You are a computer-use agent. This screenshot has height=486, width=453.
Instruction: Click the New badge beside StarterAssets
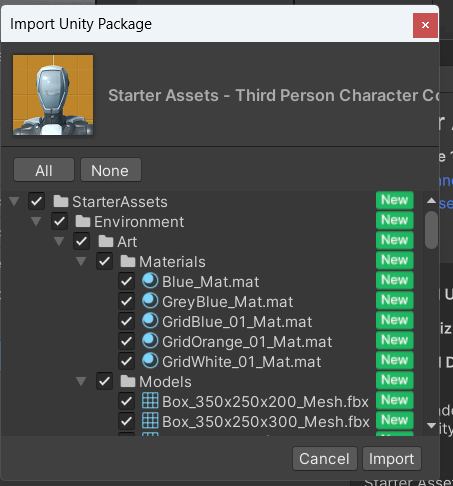point(395,200)
